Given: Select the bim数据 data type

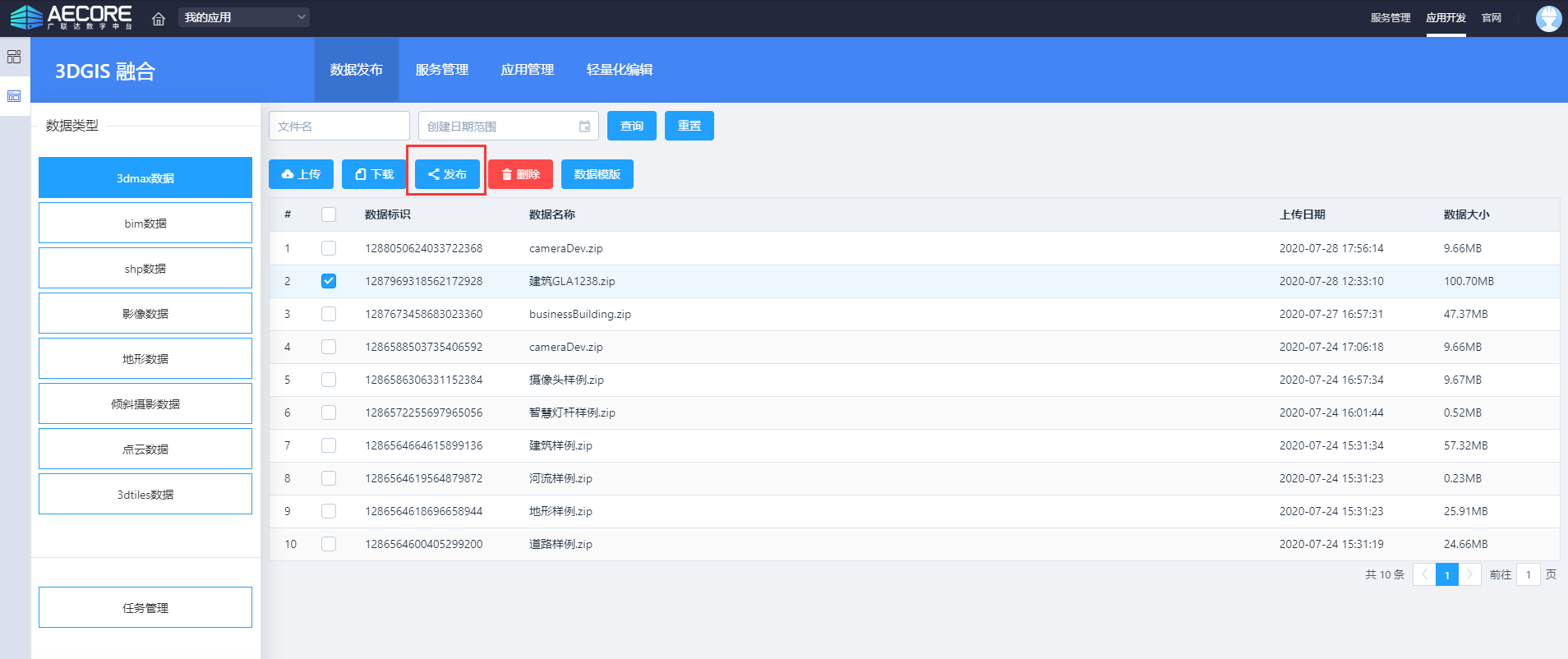Looking at the screenshot, I should click(145, 224).
